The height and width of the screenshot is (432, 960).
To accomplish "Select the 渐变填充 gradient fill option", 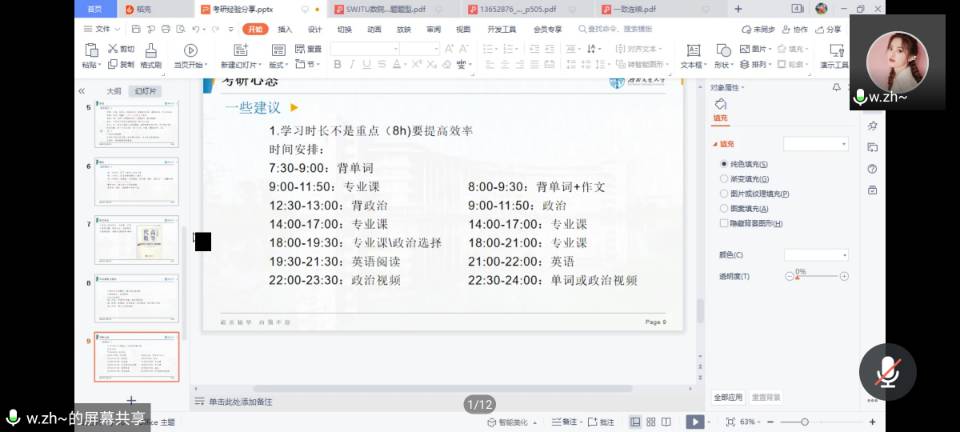I will point(723,178).
